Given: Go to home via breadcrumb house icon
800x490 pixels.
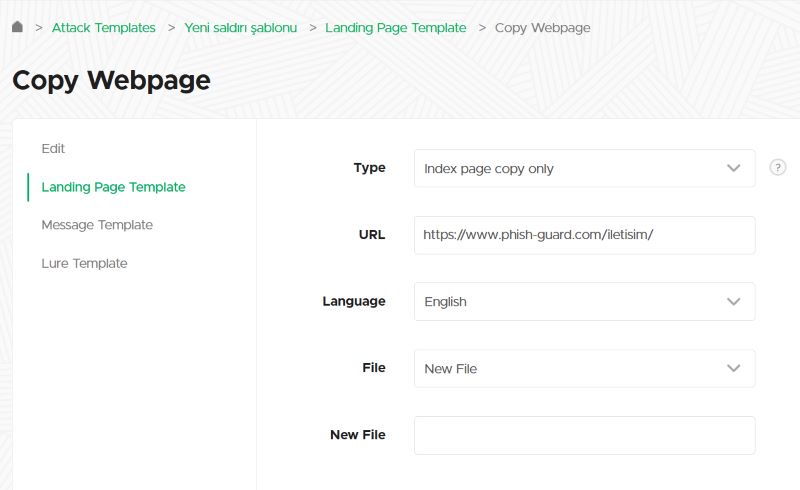Looking at the screenshot, I should coord(17,27).
